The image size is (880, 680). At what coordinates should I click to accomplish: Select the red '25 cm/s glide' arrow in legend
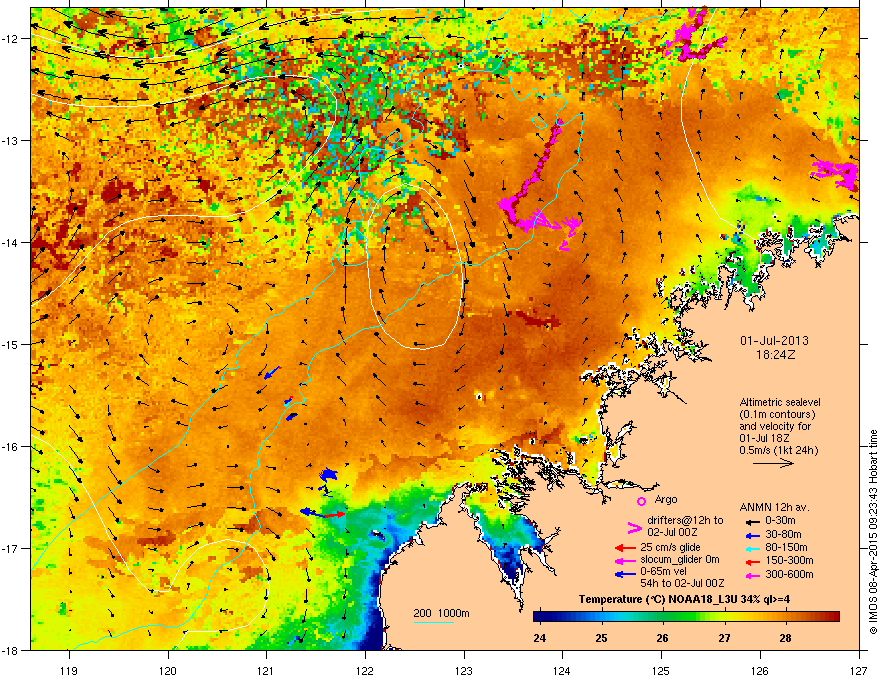click(625, 548)
